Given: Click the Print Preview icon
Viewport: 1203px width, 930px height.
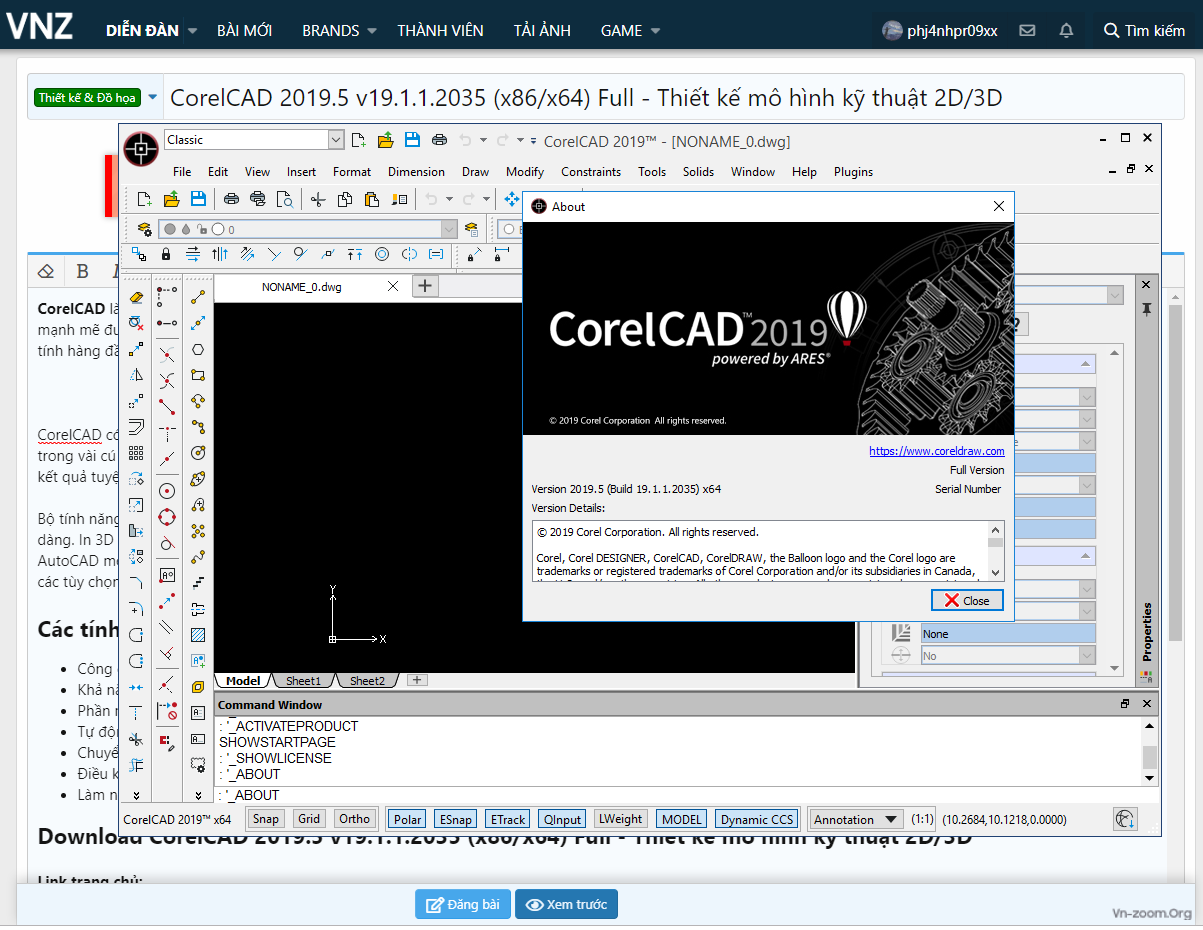Looking at the screenshot, I should [x=285, y=199].
